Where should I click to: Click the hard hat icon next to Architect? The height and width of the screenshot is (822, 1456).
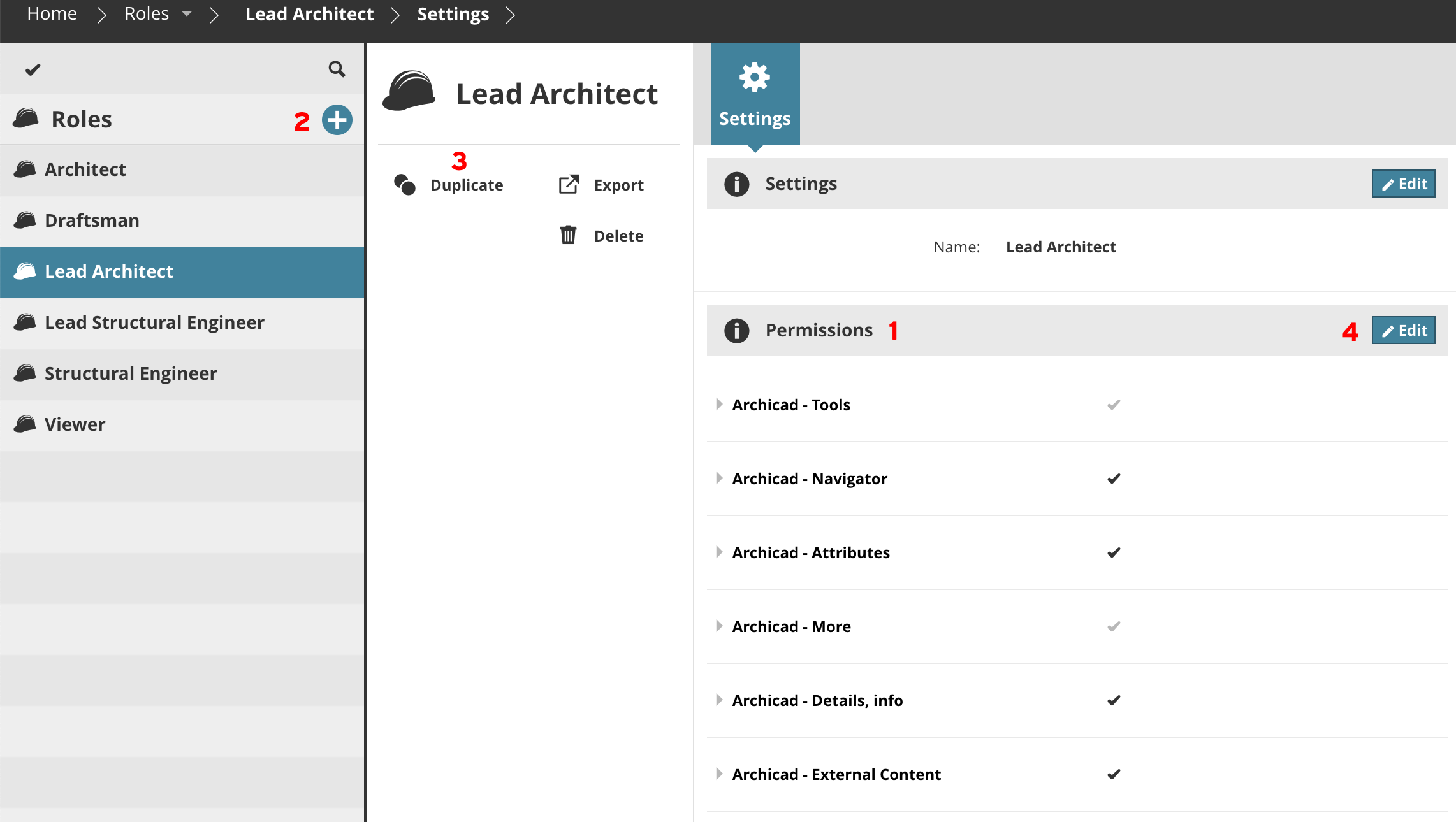tap(25, 169)
